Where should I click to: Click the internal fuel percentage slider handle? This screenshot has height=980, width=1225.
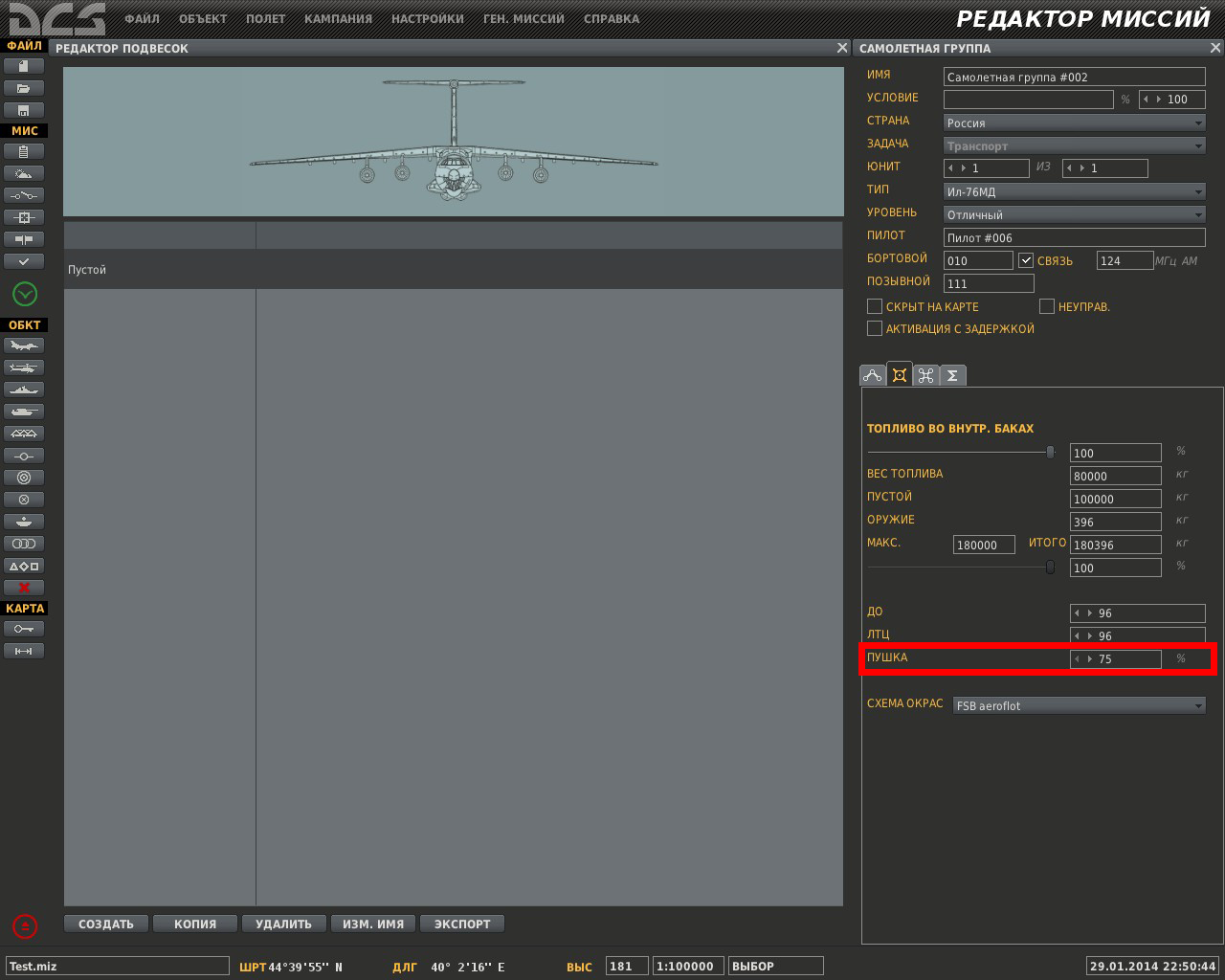pos(1050,452)
